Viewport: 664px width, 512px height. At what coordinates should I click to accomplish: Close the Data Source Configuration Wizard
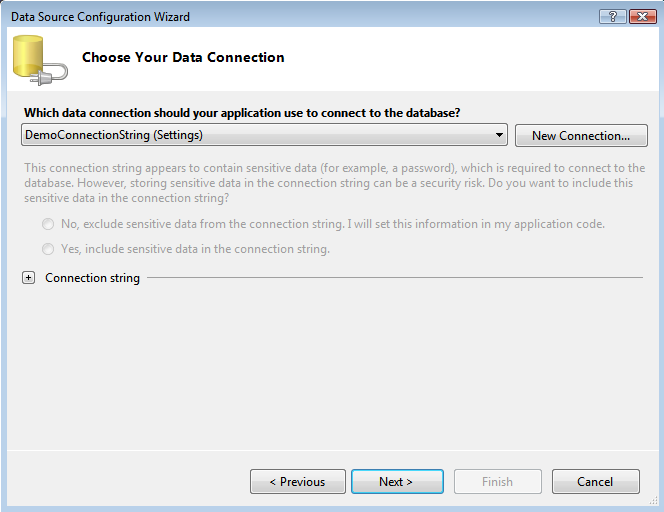pyautogui.click(x=639, y=16)
